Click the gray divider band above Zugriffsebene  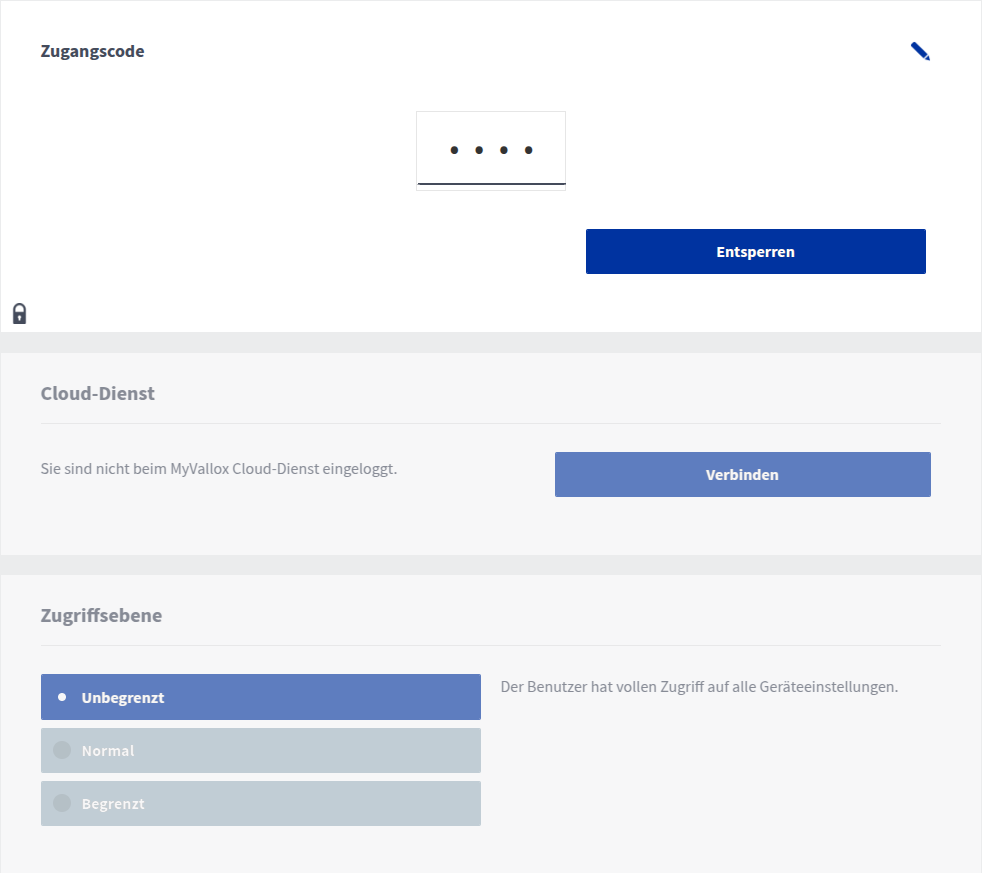491,564
